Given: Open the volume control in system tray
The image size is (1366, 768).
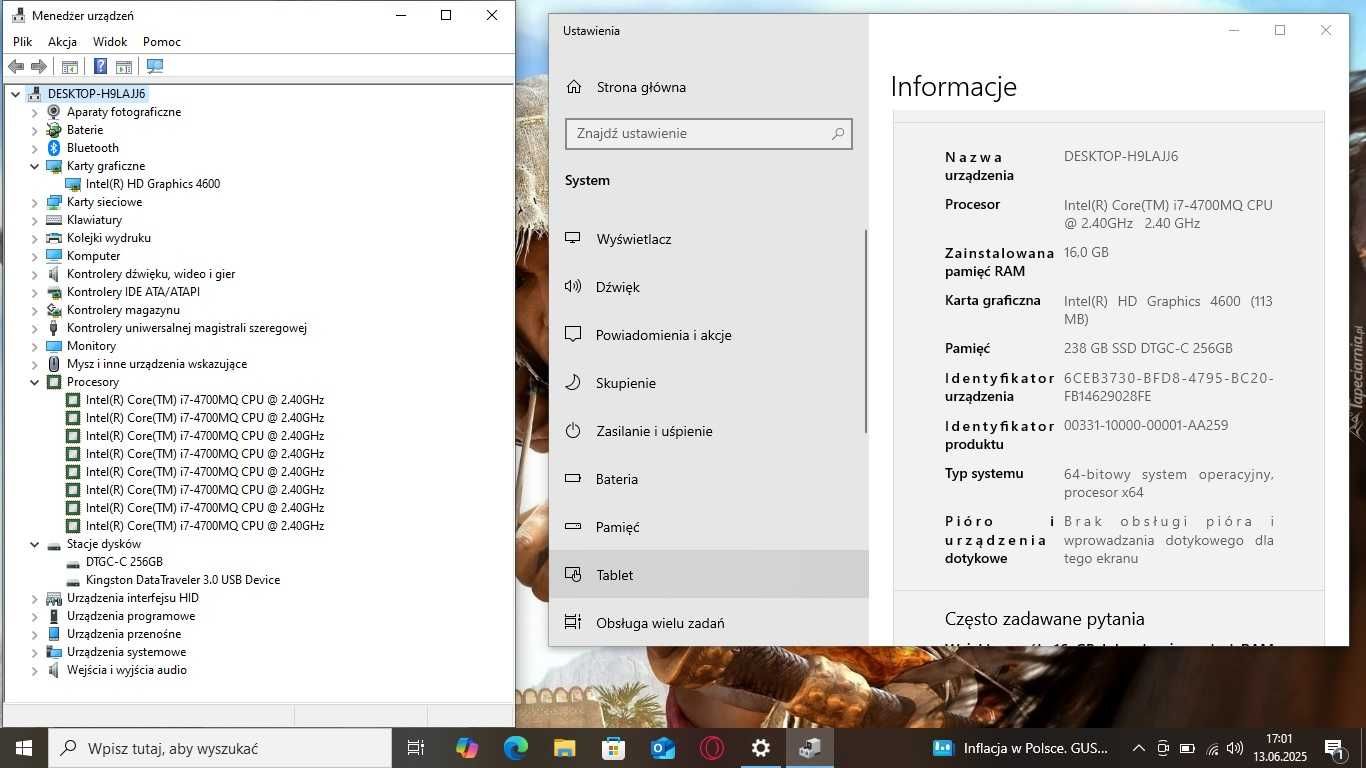Looking at the screenshot, I should 1235,748.
